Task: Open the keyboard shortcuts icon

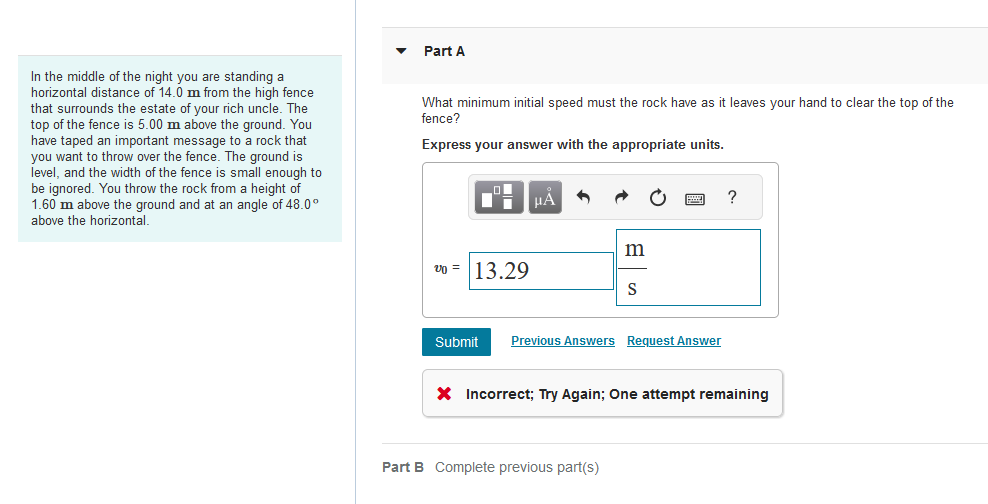Action: click(695, 199)
